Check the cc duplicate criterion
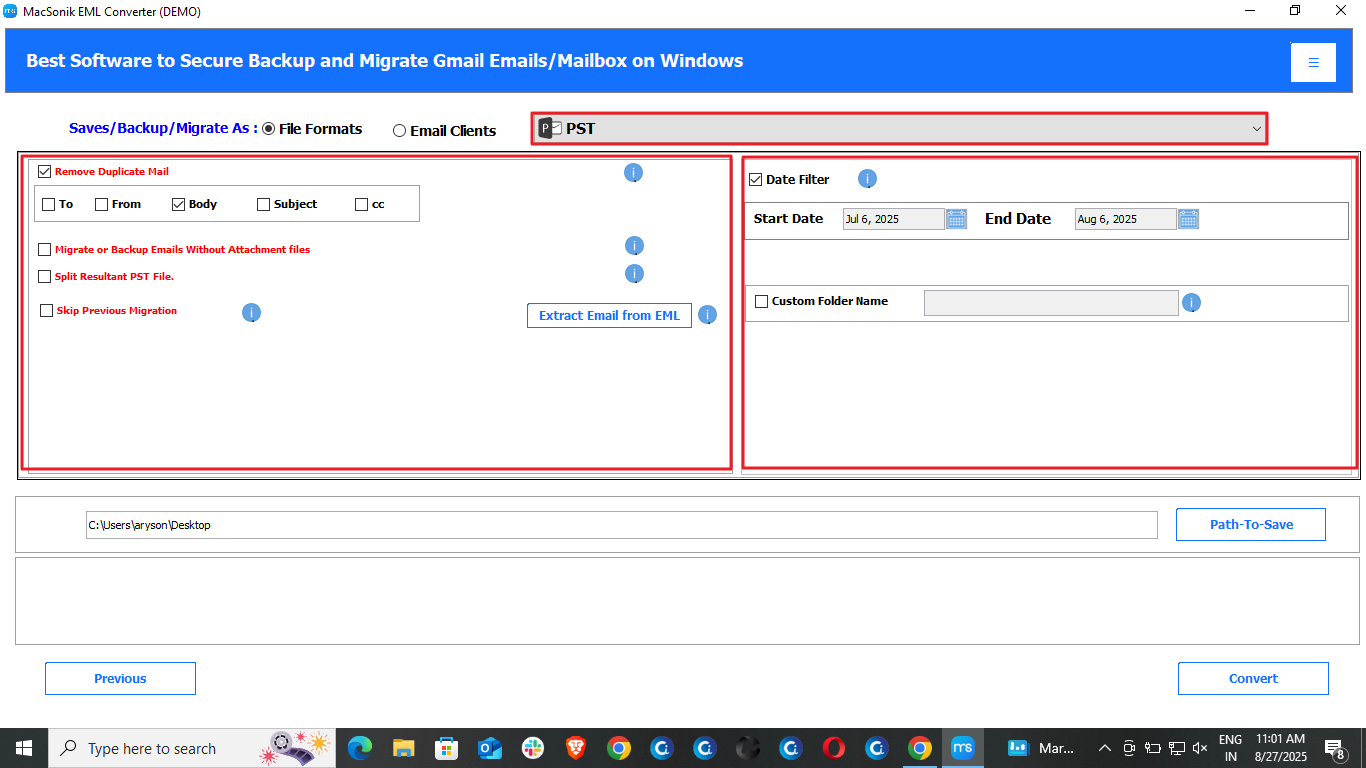The image size is (1366, 768). pos(362,204)
